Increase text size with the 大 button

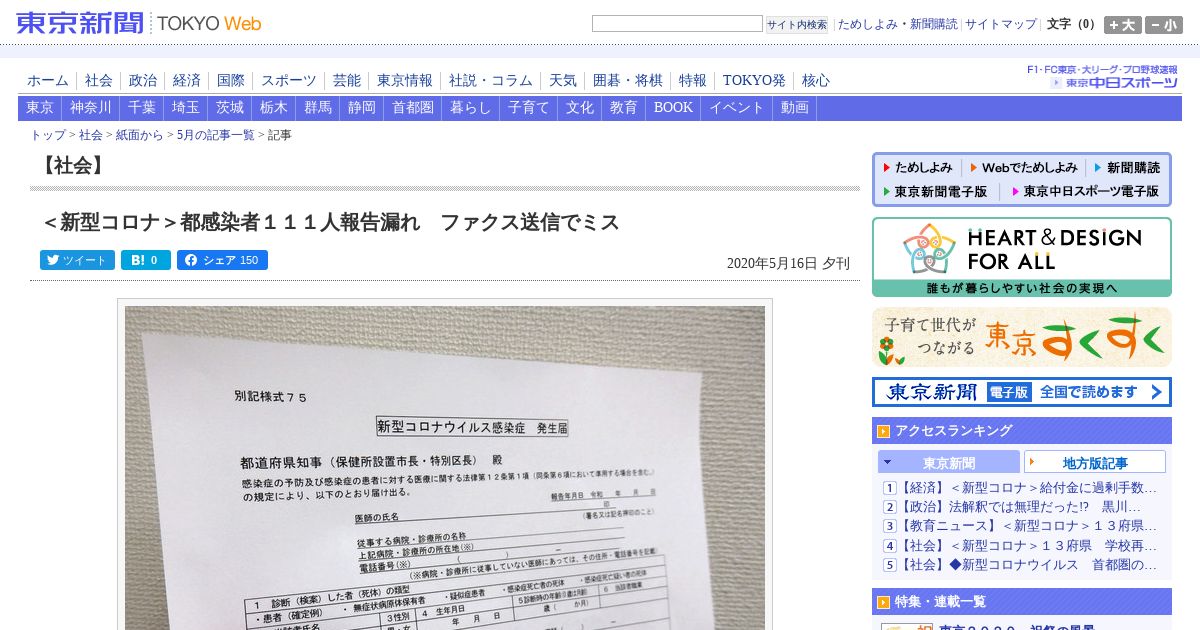tap(1123, 25)
